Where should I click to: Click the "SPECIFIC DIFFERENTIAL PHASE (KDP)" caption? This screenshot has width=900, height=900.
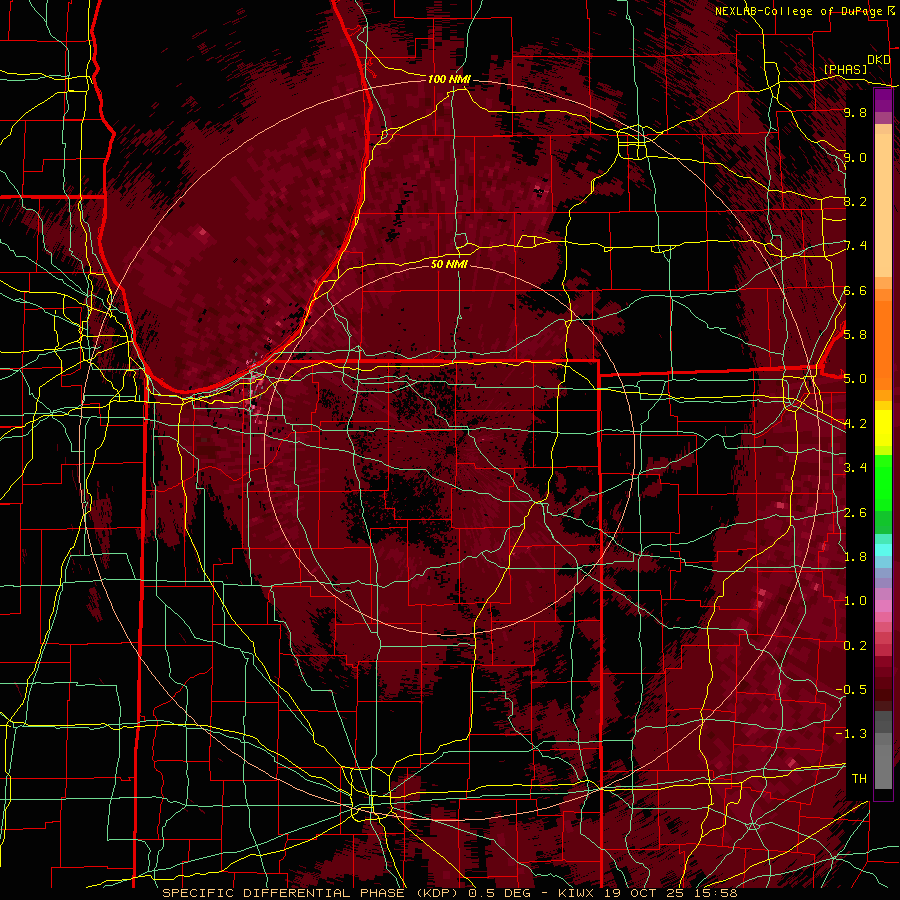point(310,893)
